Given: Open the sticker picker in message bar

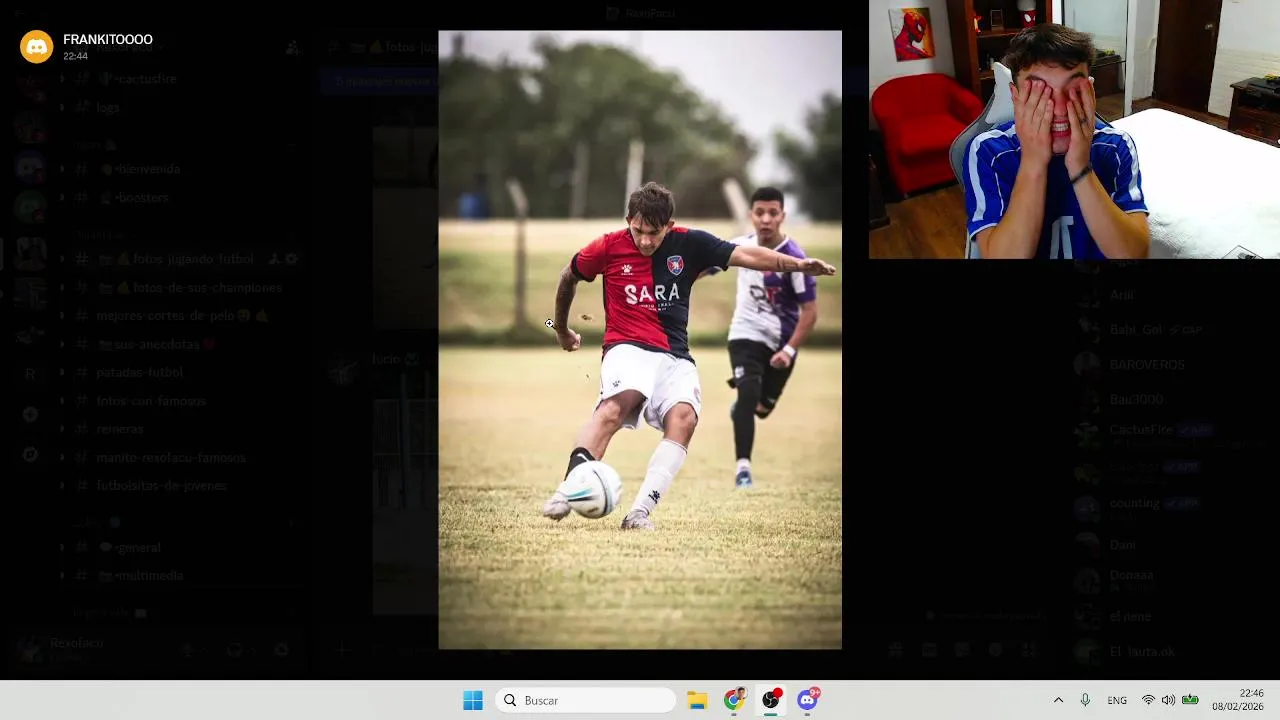Looking at the screenshot, I should (962, 650).
